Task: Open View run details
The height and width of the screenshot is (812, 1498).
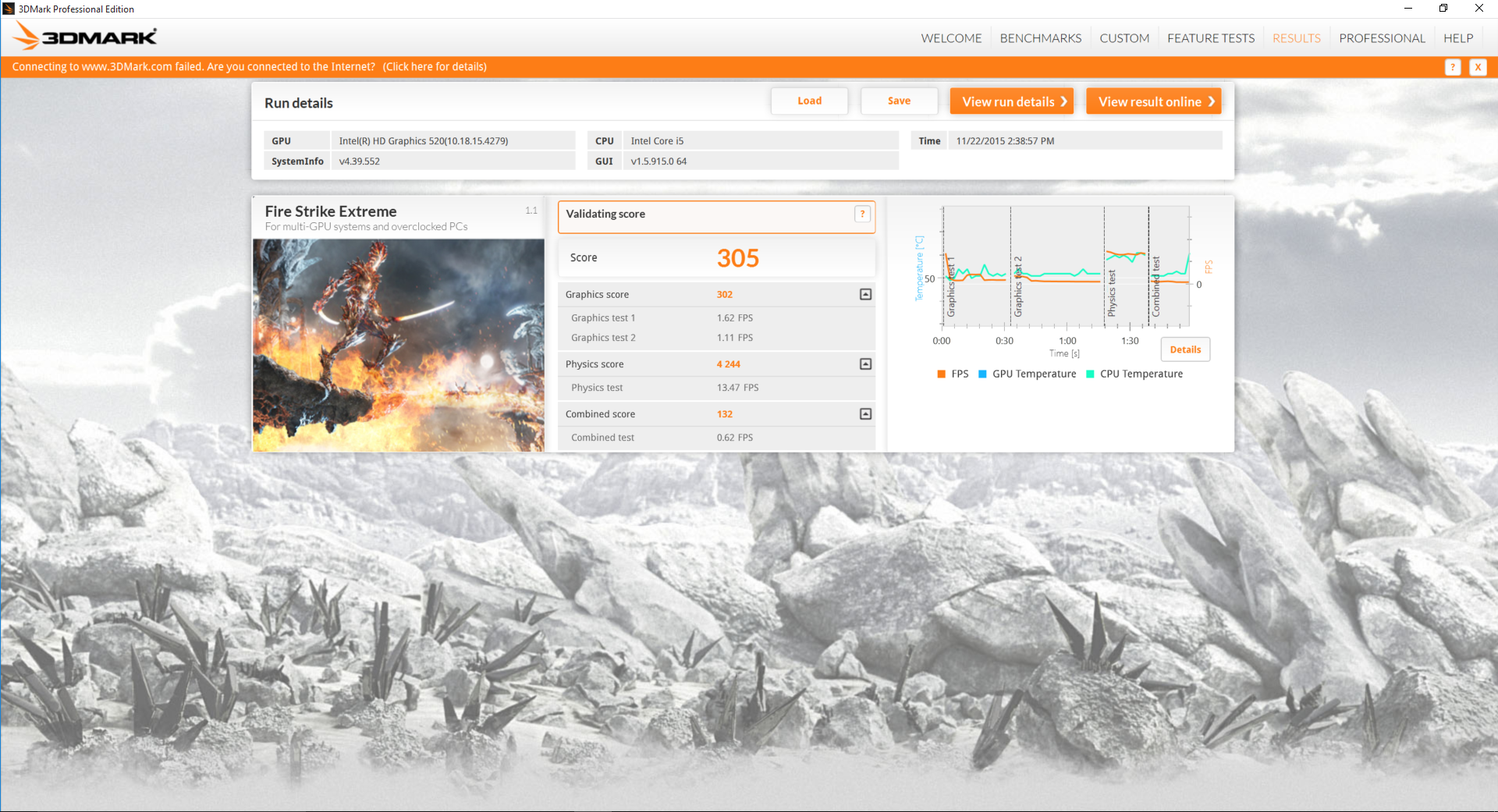Action: tap(1012, 101)
